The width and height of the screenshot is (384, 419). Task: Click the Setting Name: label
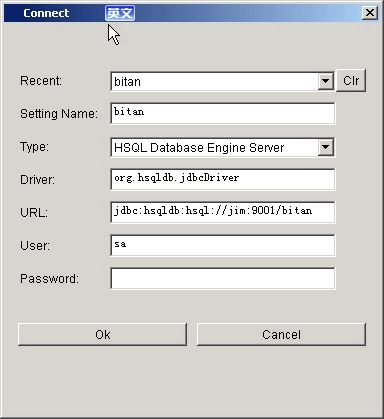(59, 114)
